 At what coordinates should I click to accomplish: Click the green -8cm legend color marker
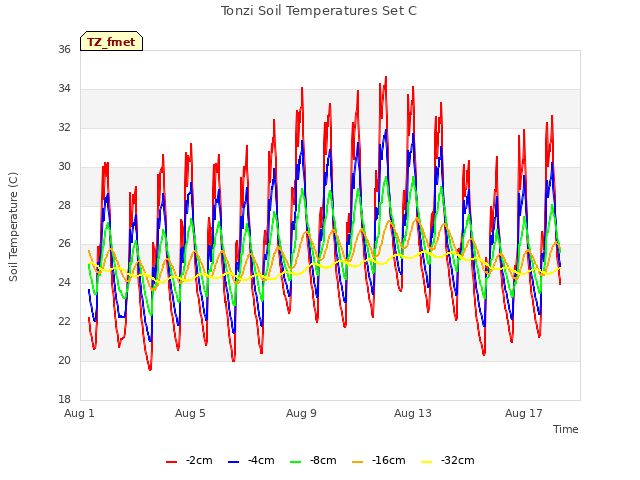click(x=296, y=462)
